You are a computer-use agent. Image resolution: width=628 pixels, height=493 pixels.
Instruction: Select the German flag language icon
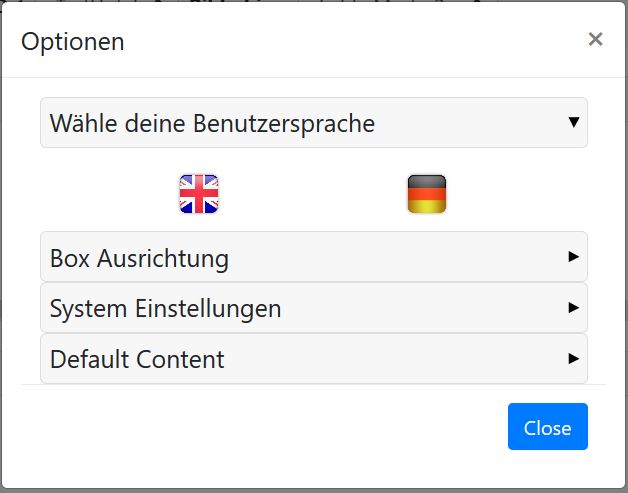click(427, 194)
